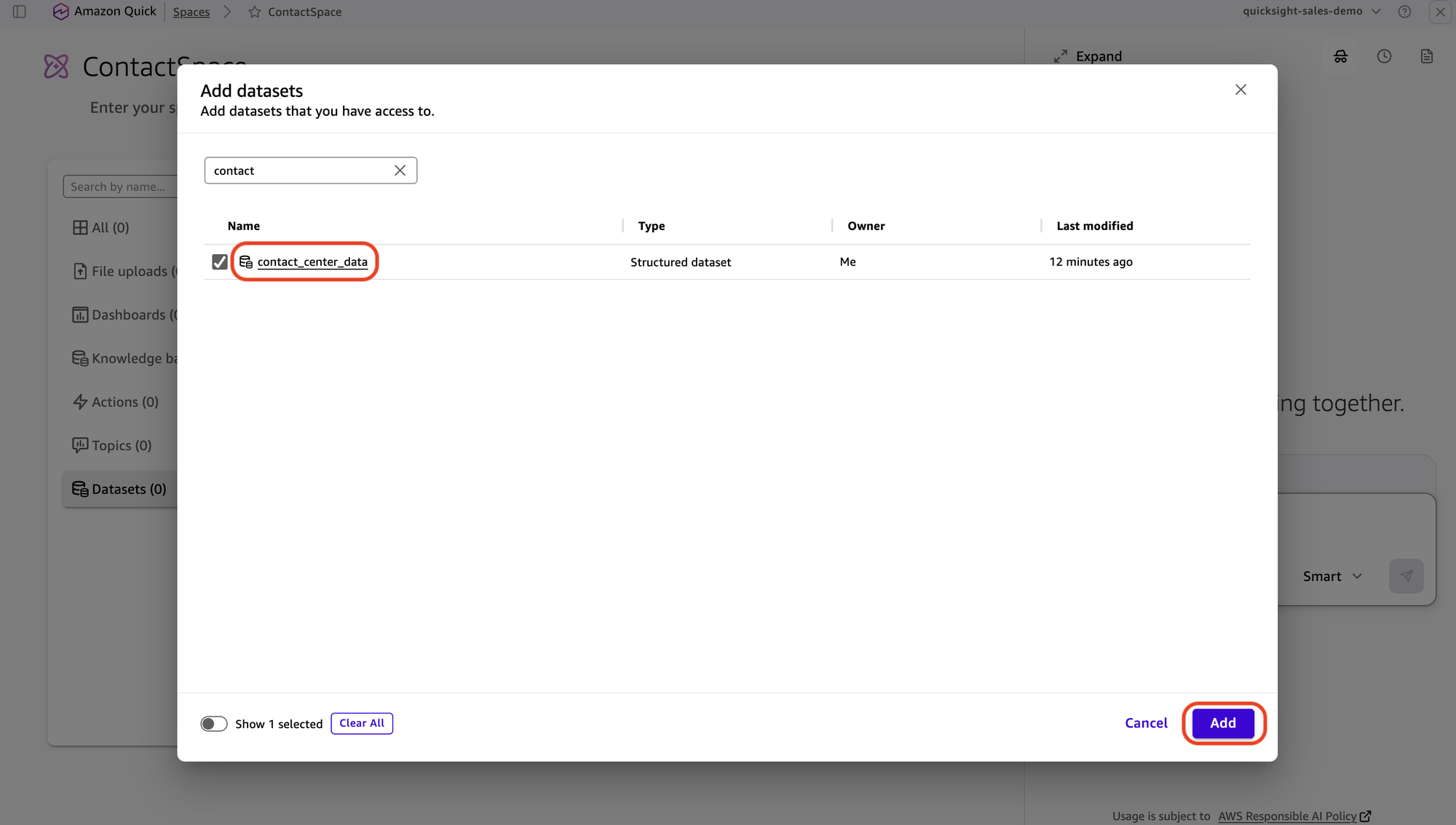Open quicksight-sales-demo account dropdown

point(1311,11)
